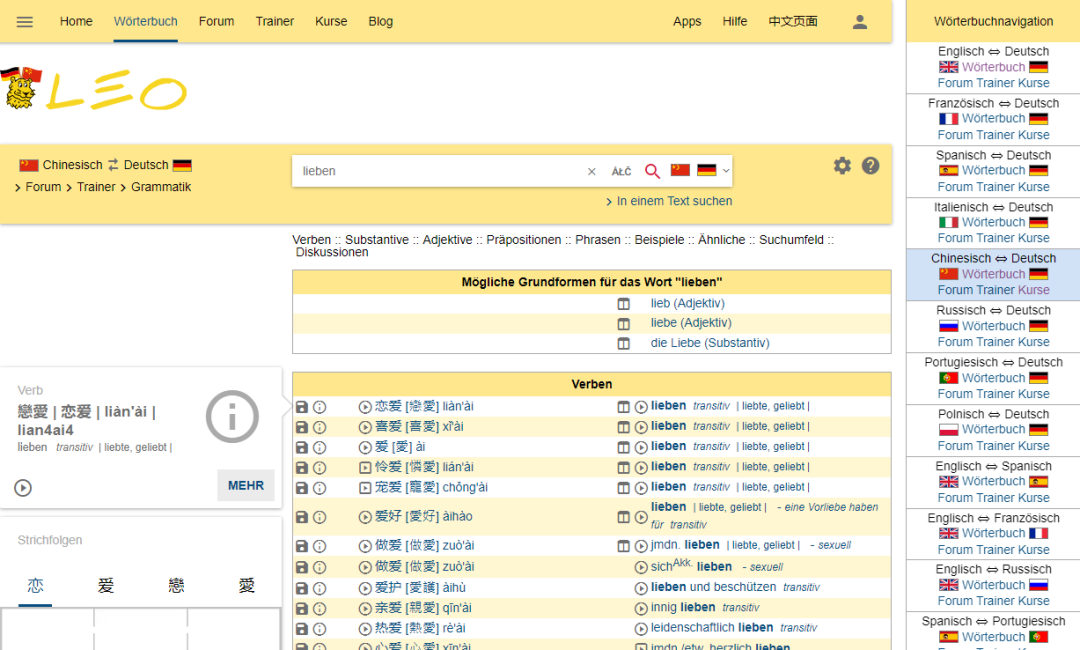Play German audio for innig lieben
This screenshot has height=650, width=1080.
pyautogui.click(x=641, y=609)
